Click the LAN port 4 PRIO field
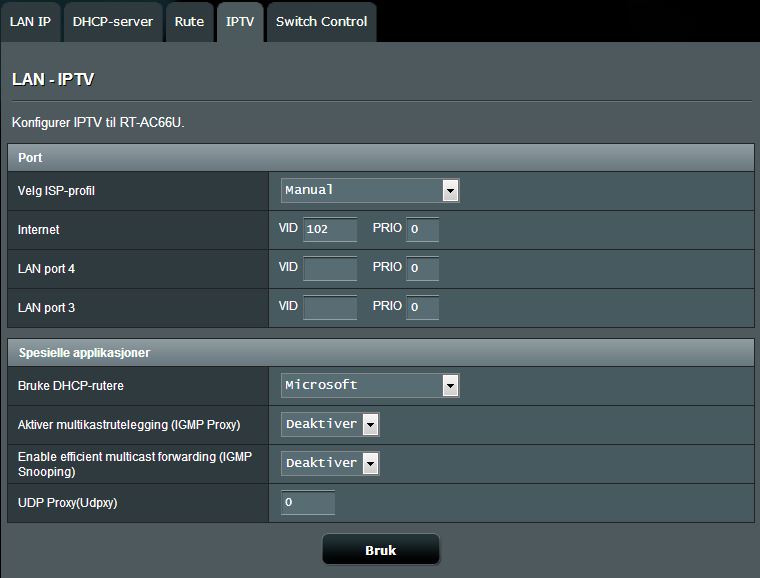Screen dimensions: 760x578 [423, 268]
